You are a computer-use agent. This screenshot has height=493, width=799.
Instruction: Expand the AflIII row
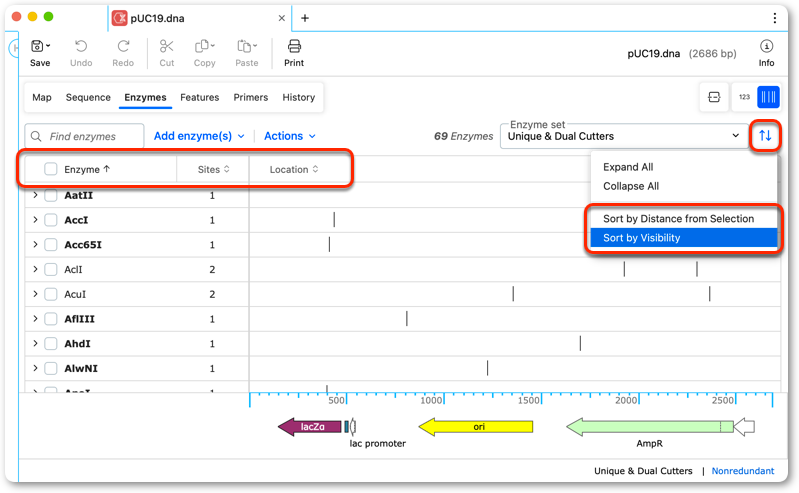coord(35,319)
